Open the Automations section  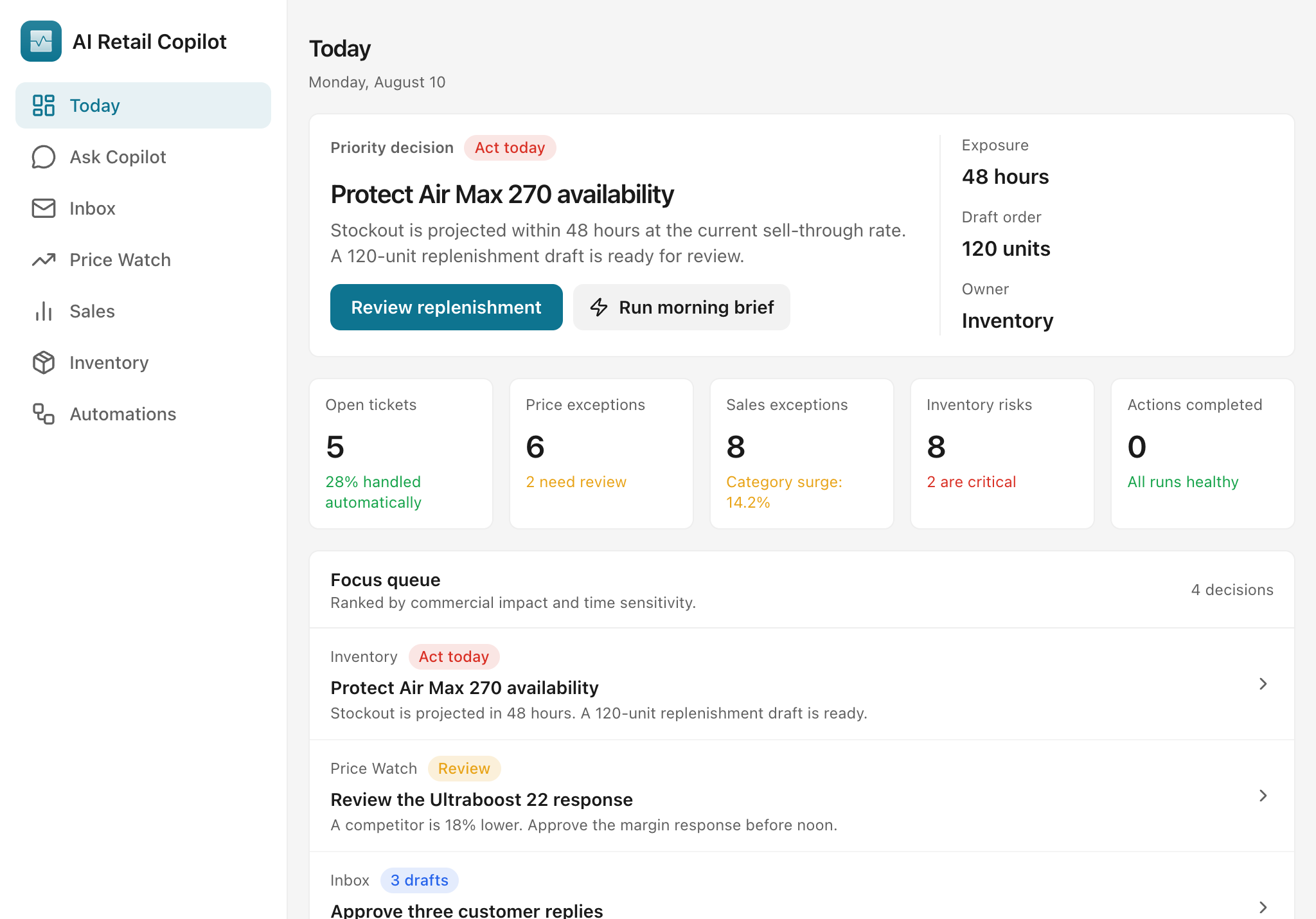coord(143,414)
